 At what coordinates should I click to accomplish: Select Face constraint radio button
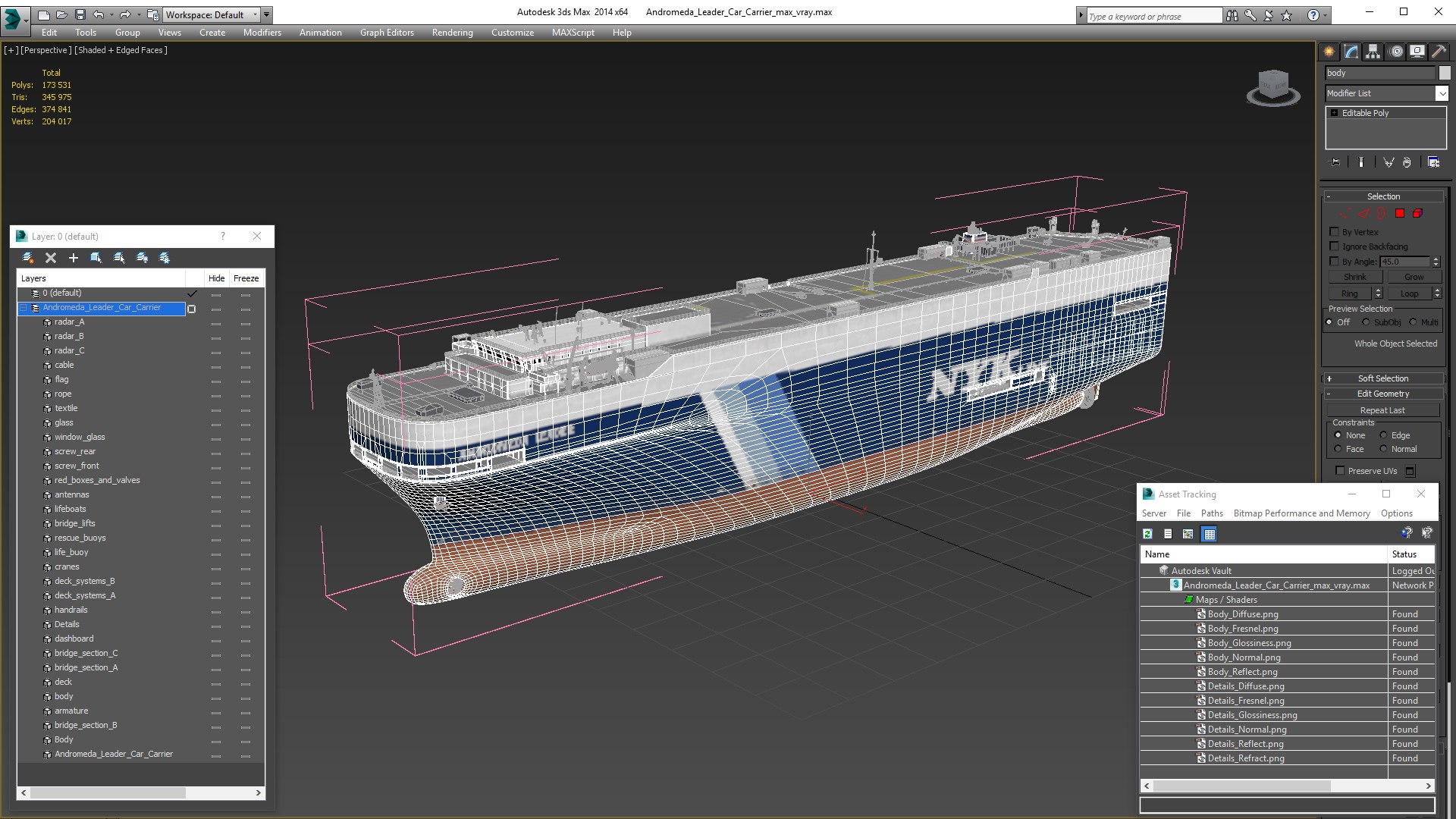(1338, 449)
